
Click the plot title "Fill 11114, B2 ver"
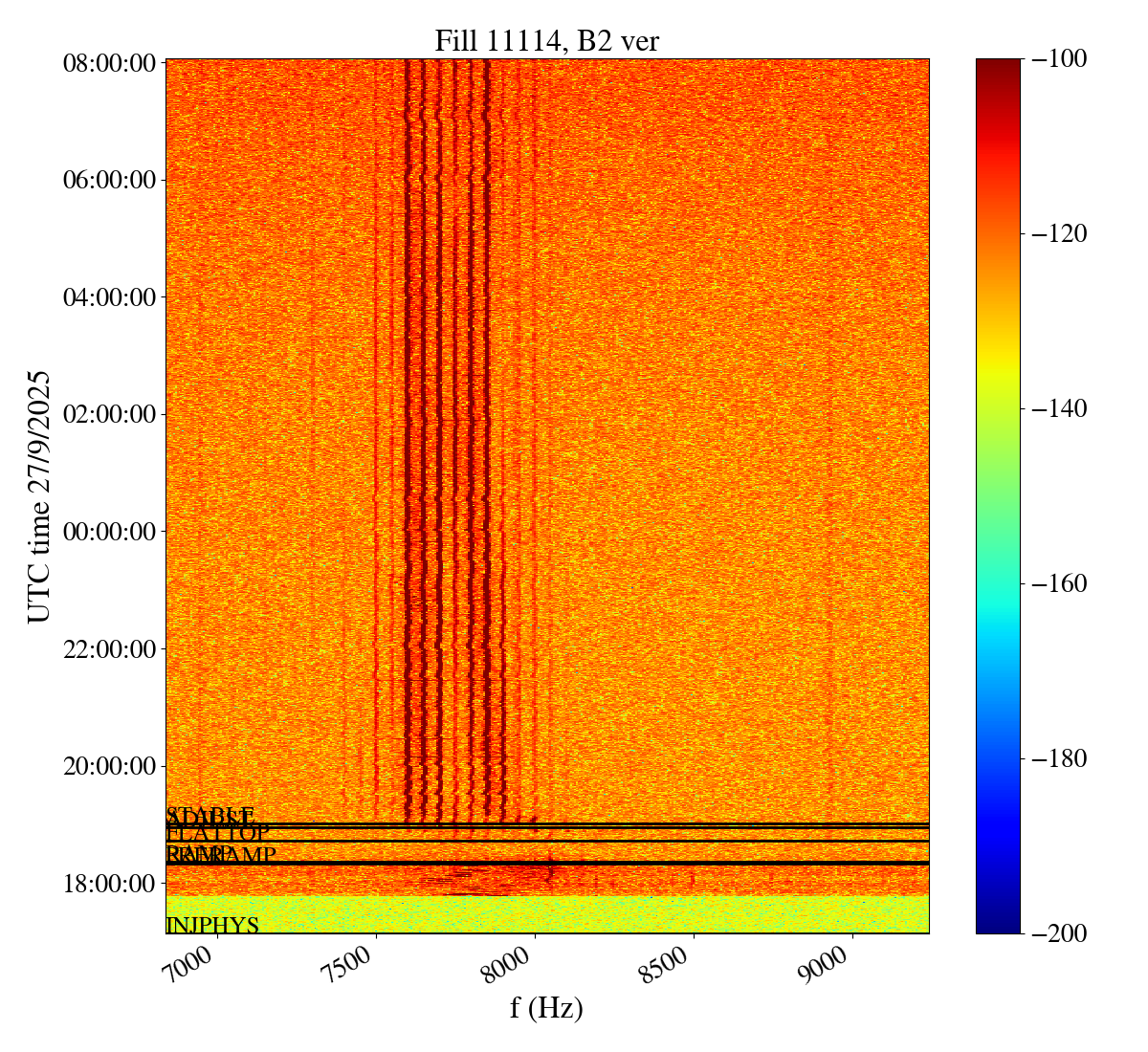click(x=546, y=41)
